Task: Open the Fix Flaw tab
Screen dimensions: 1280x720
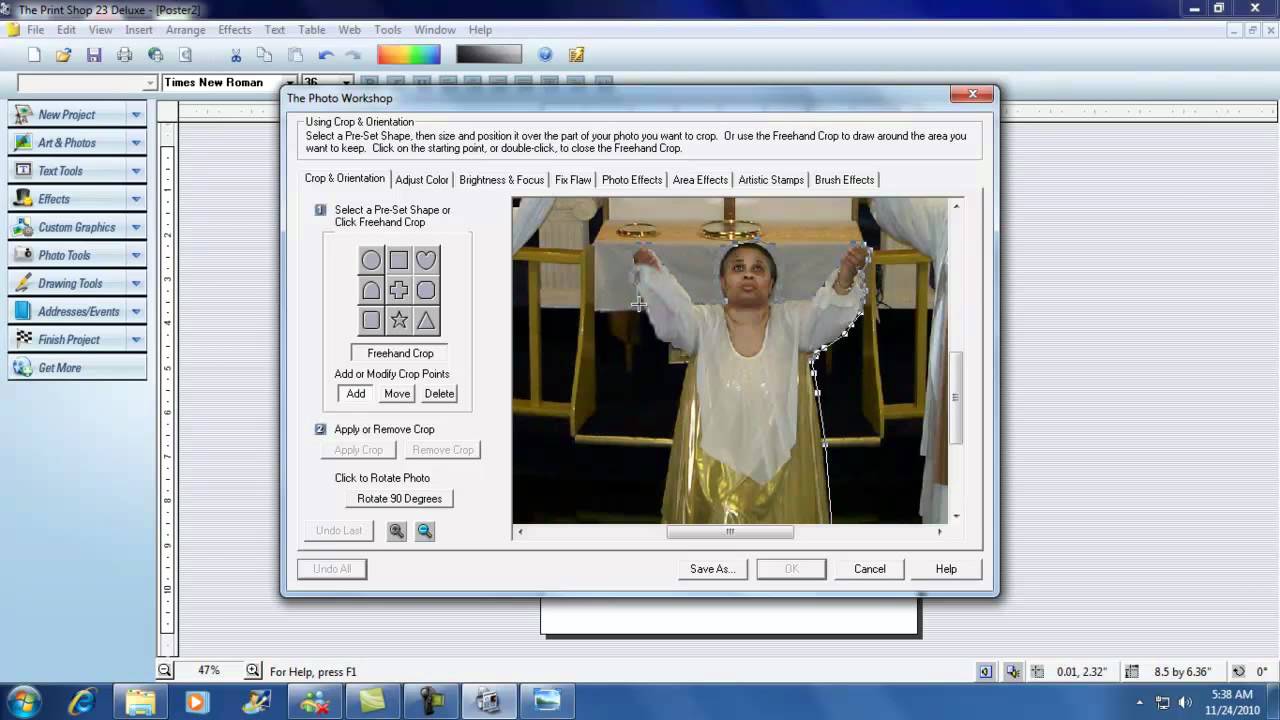Action: [x=573, y=180]
